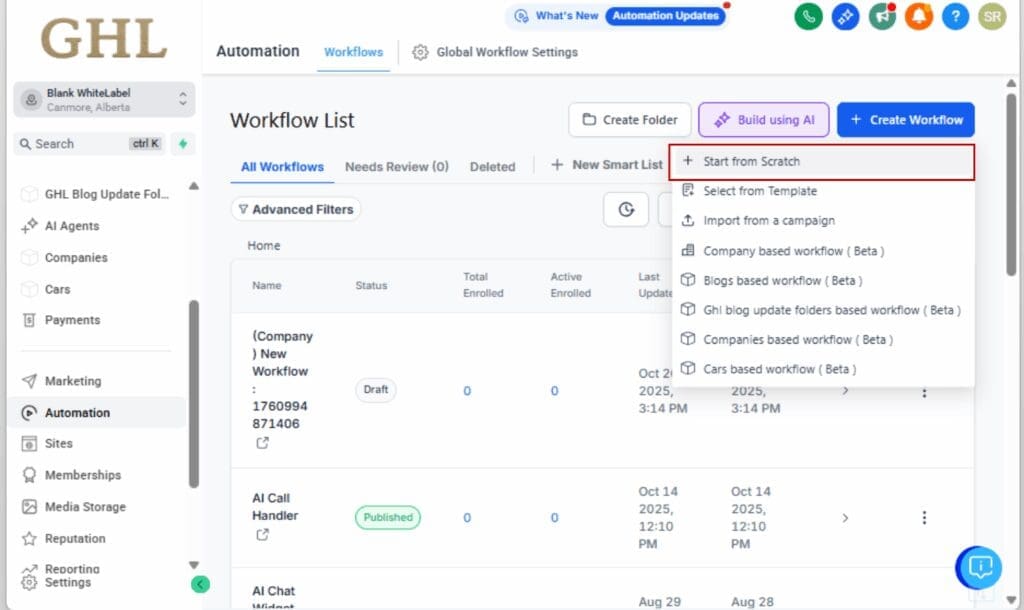Viewport: 1024px width, 610px height.
Task: Open the Memberships section
Action: (x=89, y=475)
